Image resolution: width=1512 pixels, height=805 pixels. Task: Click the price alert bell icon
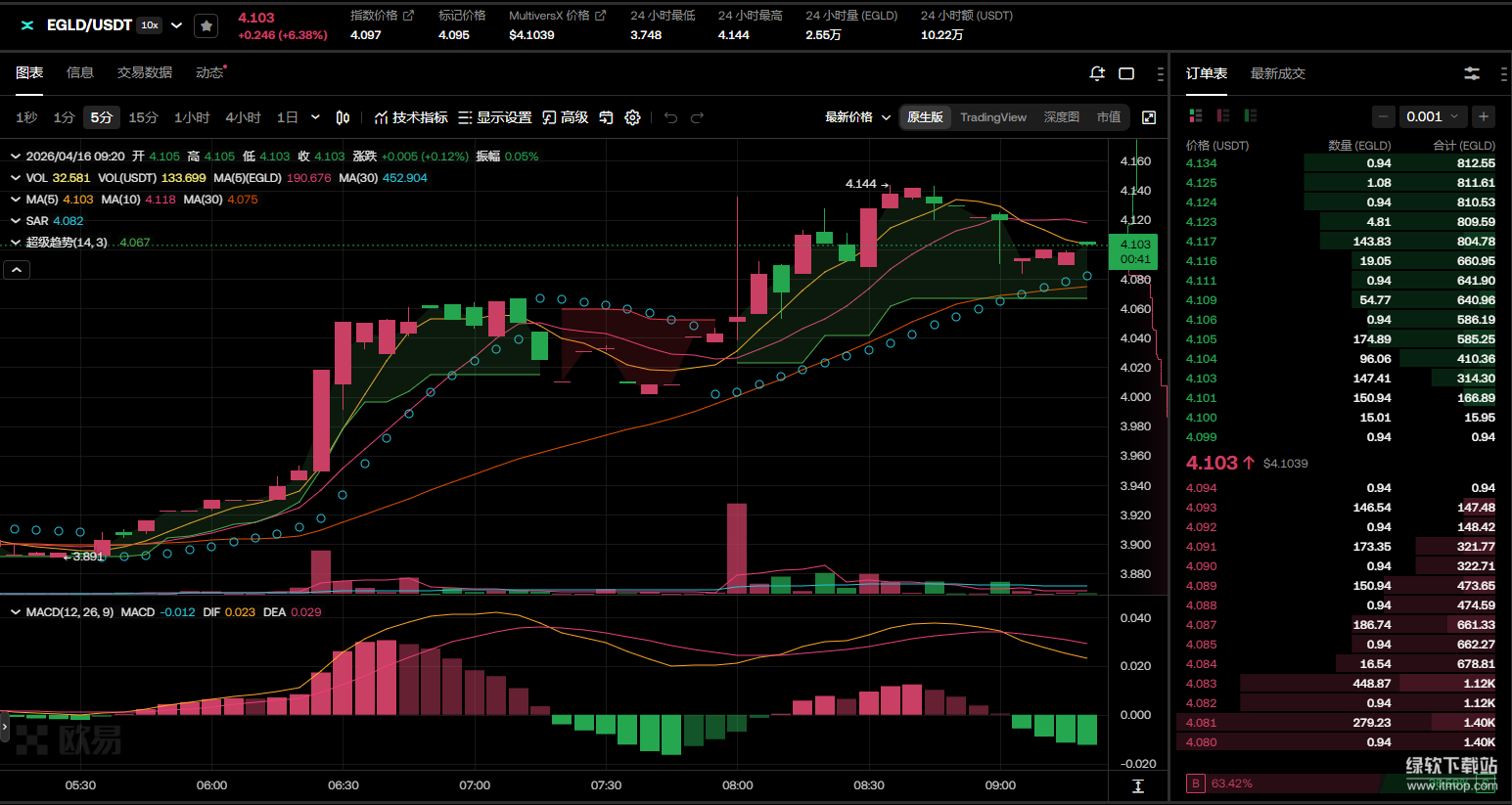(x=1097, y=73)
